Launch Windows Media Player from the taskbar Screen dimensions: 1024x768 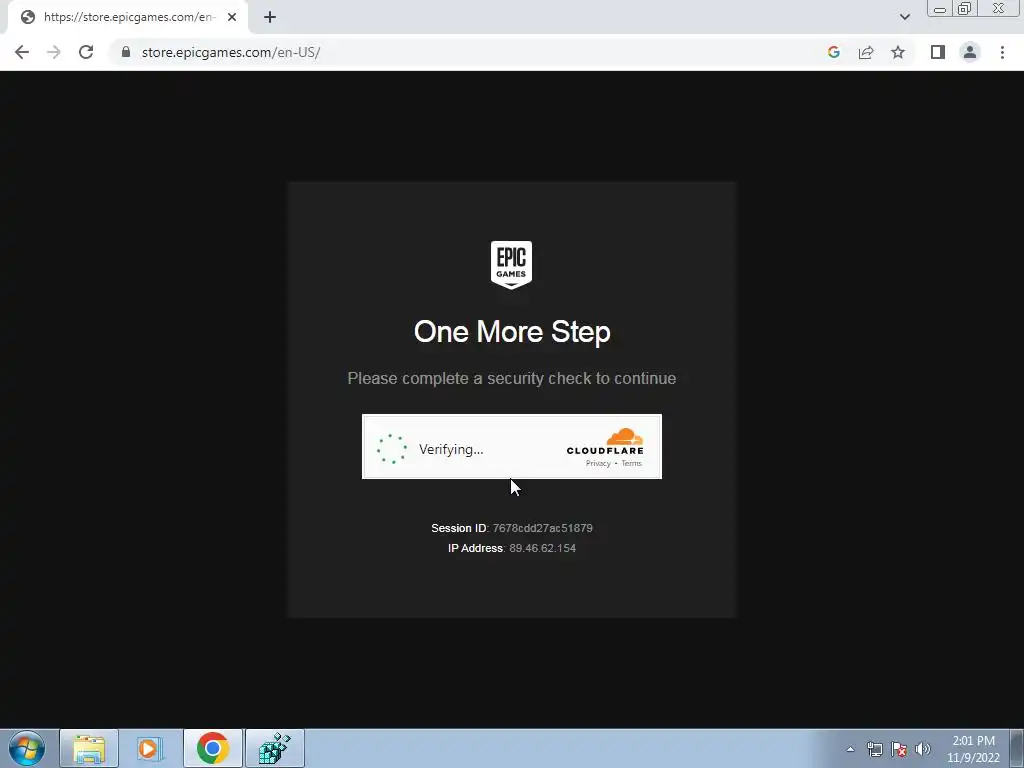[x=150, y=748]
